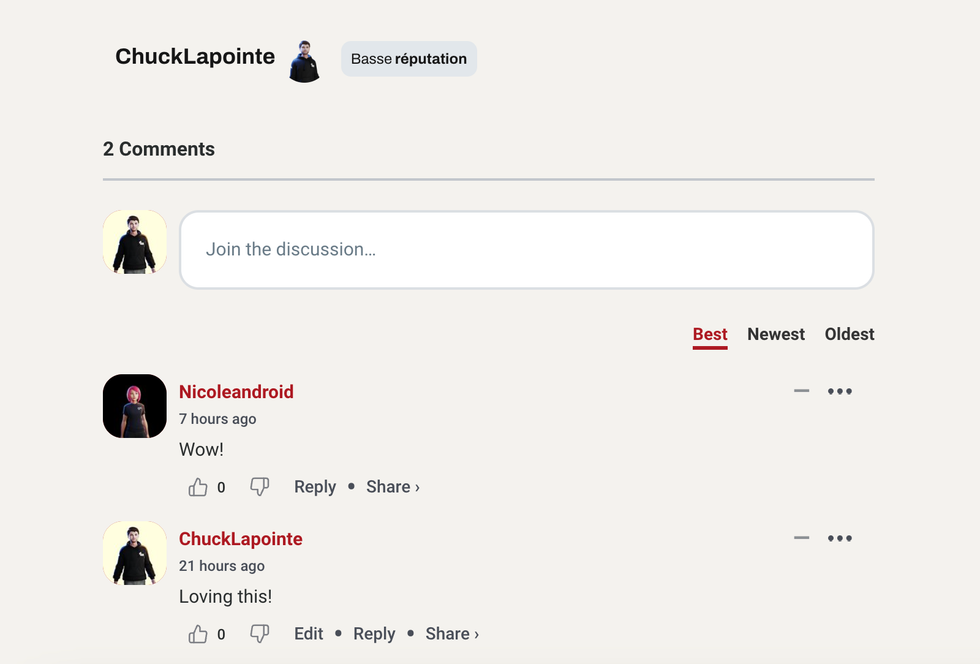This screenshot has width=980, height=664.
Task: Open the options menu on Nicoleandroid's comment
Action: point(840,391)
